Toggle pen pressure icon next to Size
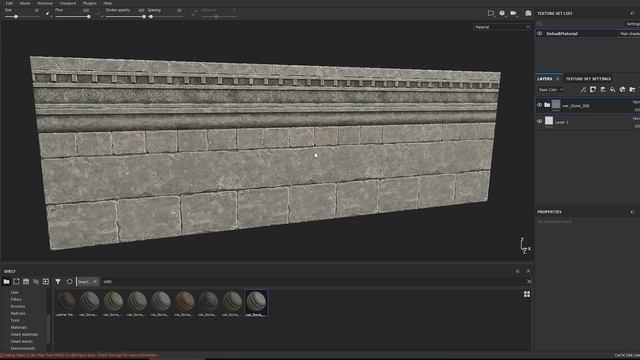 point(47,13)
